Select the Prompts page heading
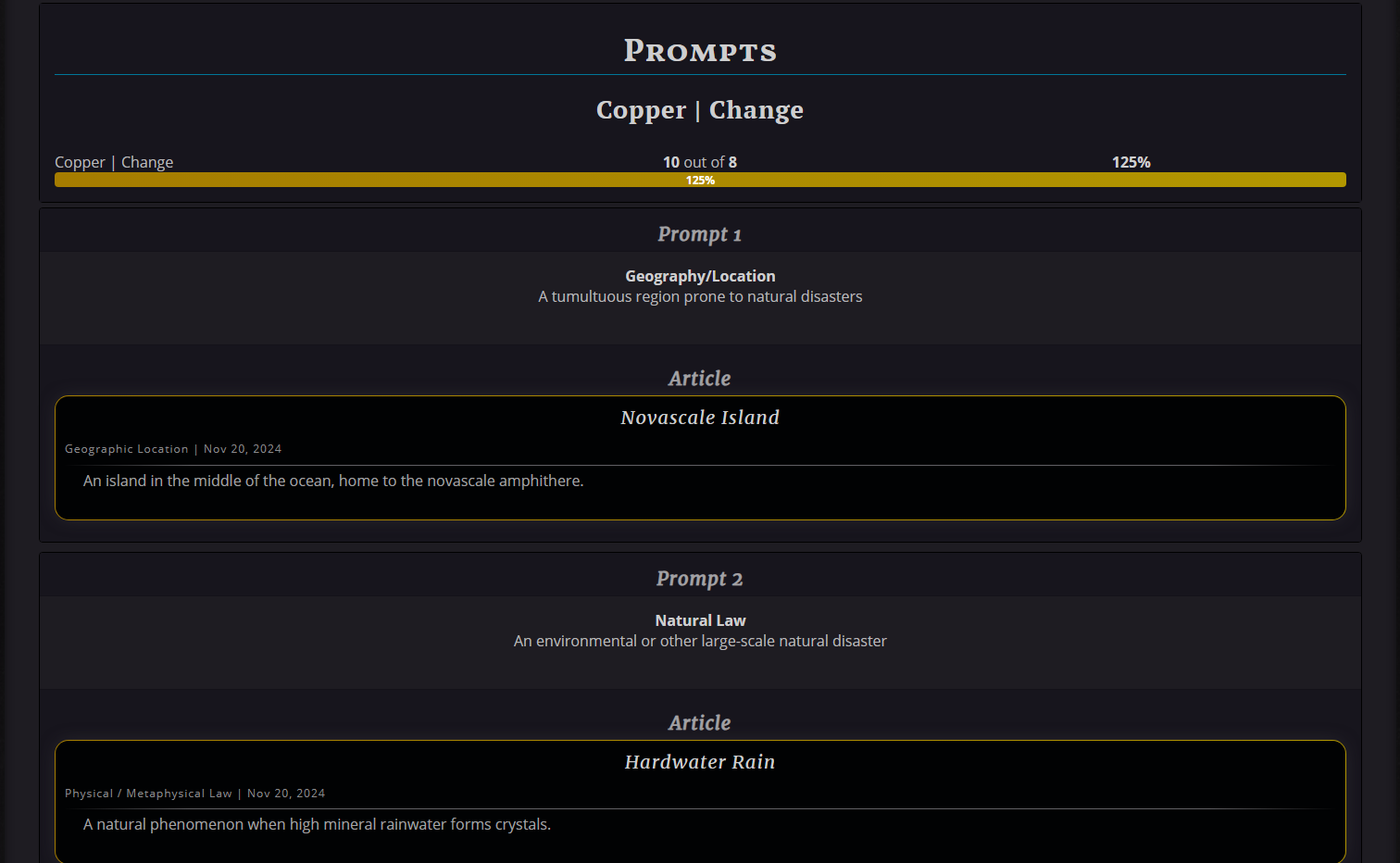The height and width of the screenshot is (863, 1400). click(700, 50)
